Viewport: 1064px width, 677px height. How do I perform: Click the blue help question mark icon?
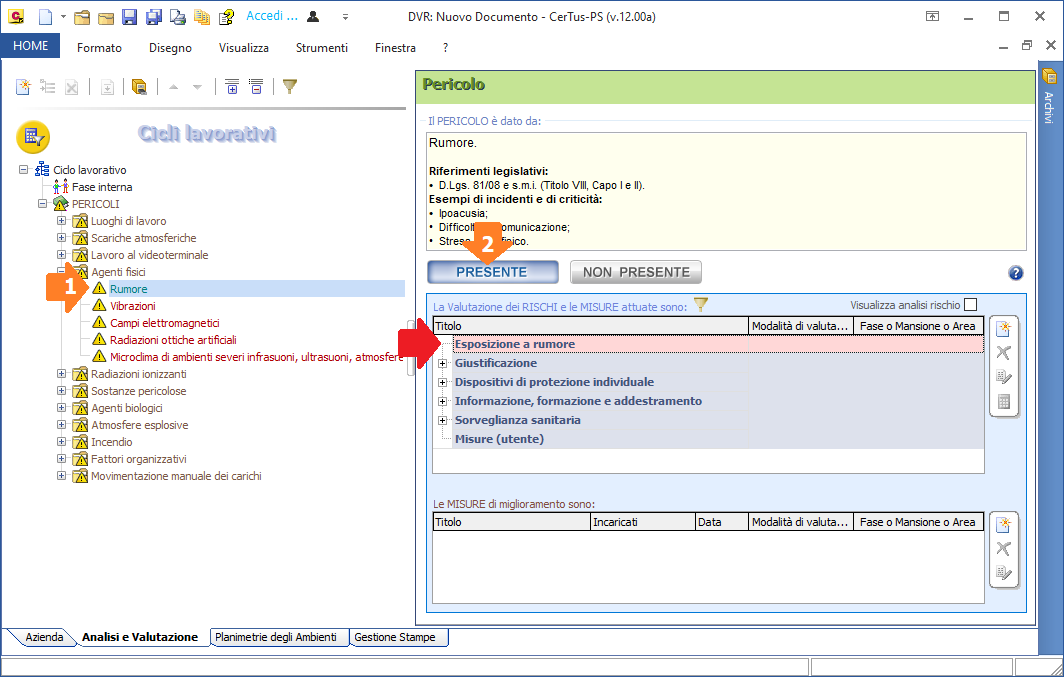click(1015, 273)
